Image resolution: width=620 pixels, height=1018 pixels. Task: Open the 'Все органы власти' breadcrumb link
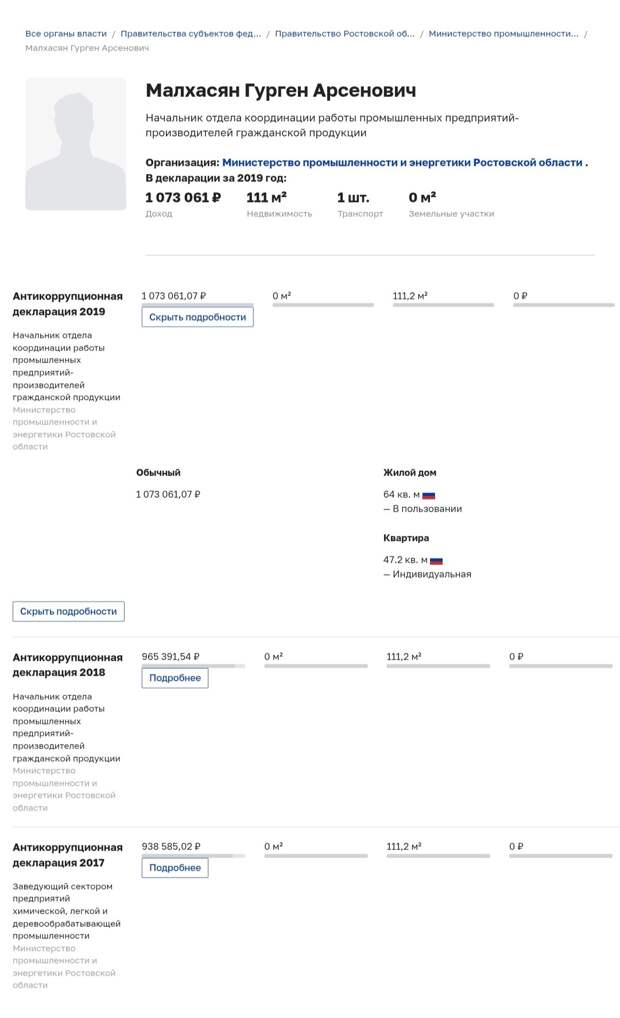66,34
